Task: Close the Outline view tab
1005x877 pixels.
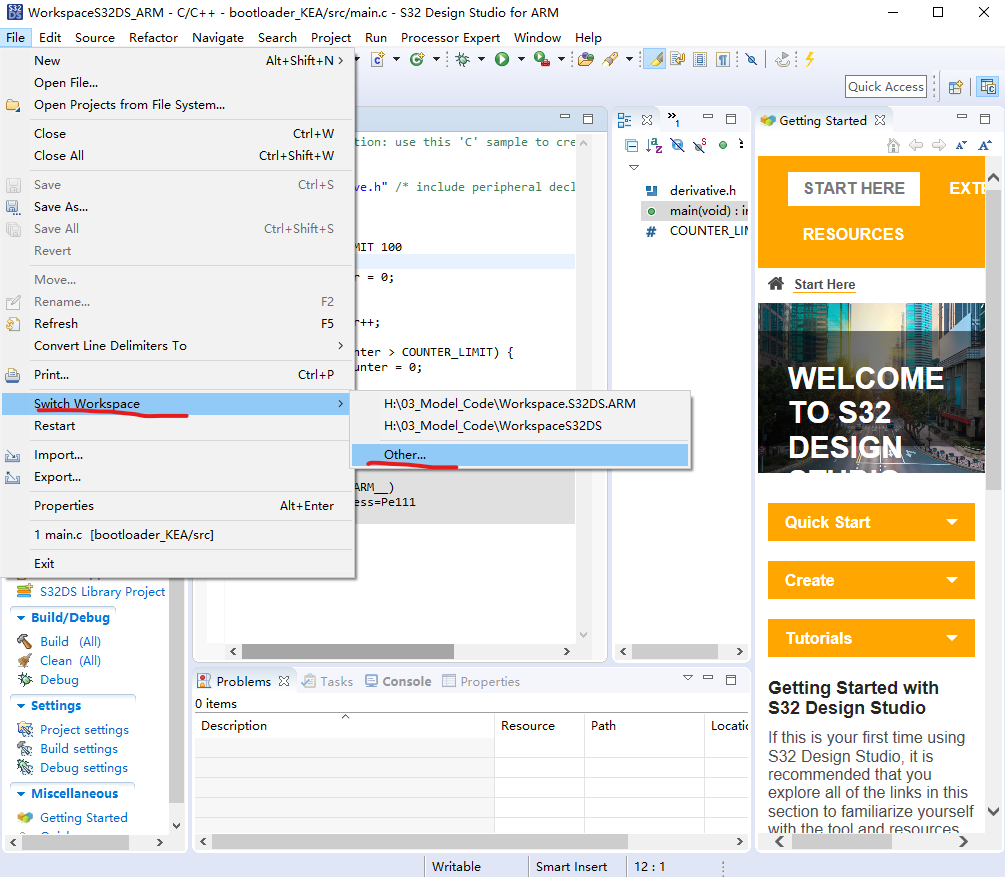Action: [x=647, y=120]
